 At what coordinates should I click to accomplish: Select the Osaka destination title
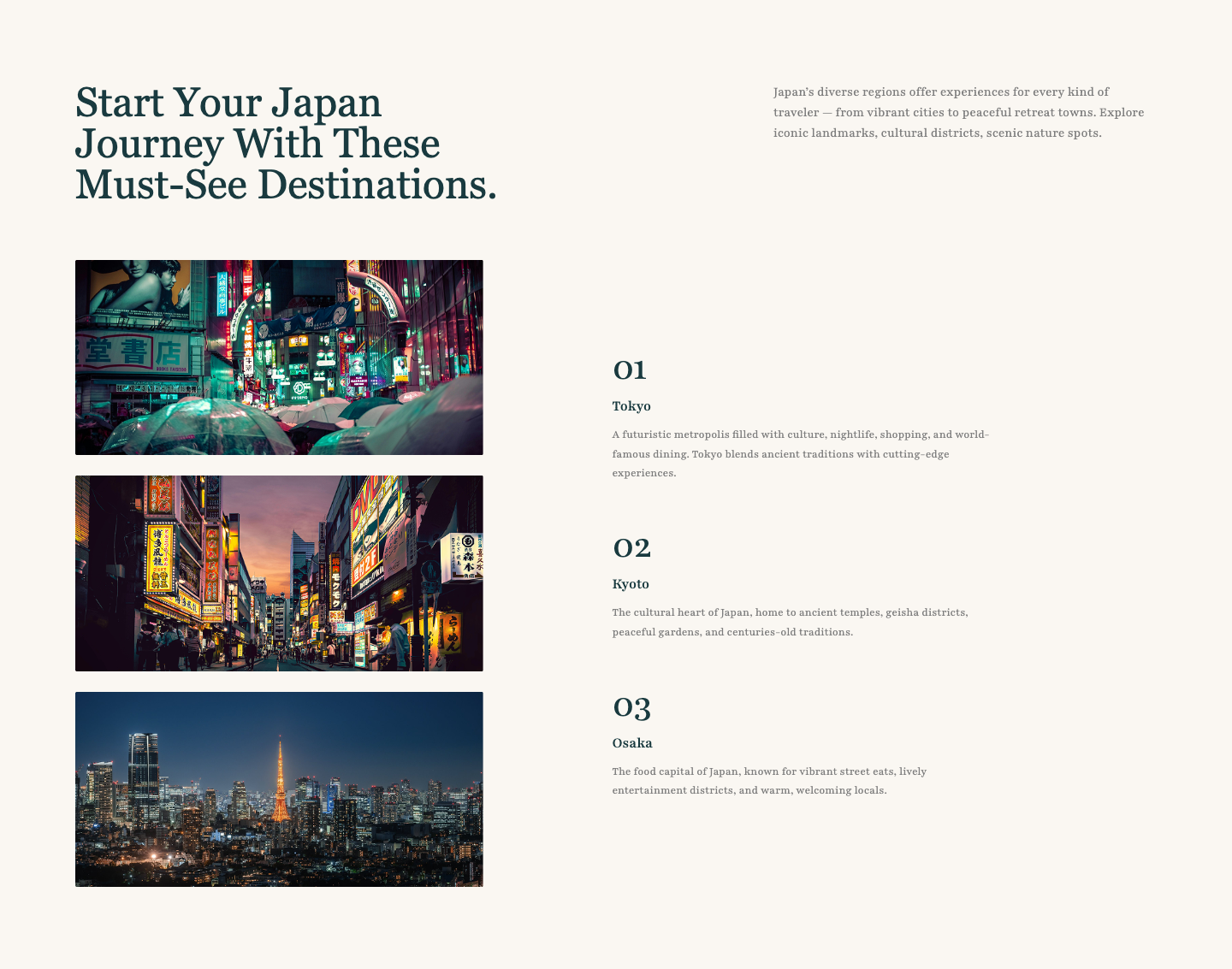tap(632, 743)
